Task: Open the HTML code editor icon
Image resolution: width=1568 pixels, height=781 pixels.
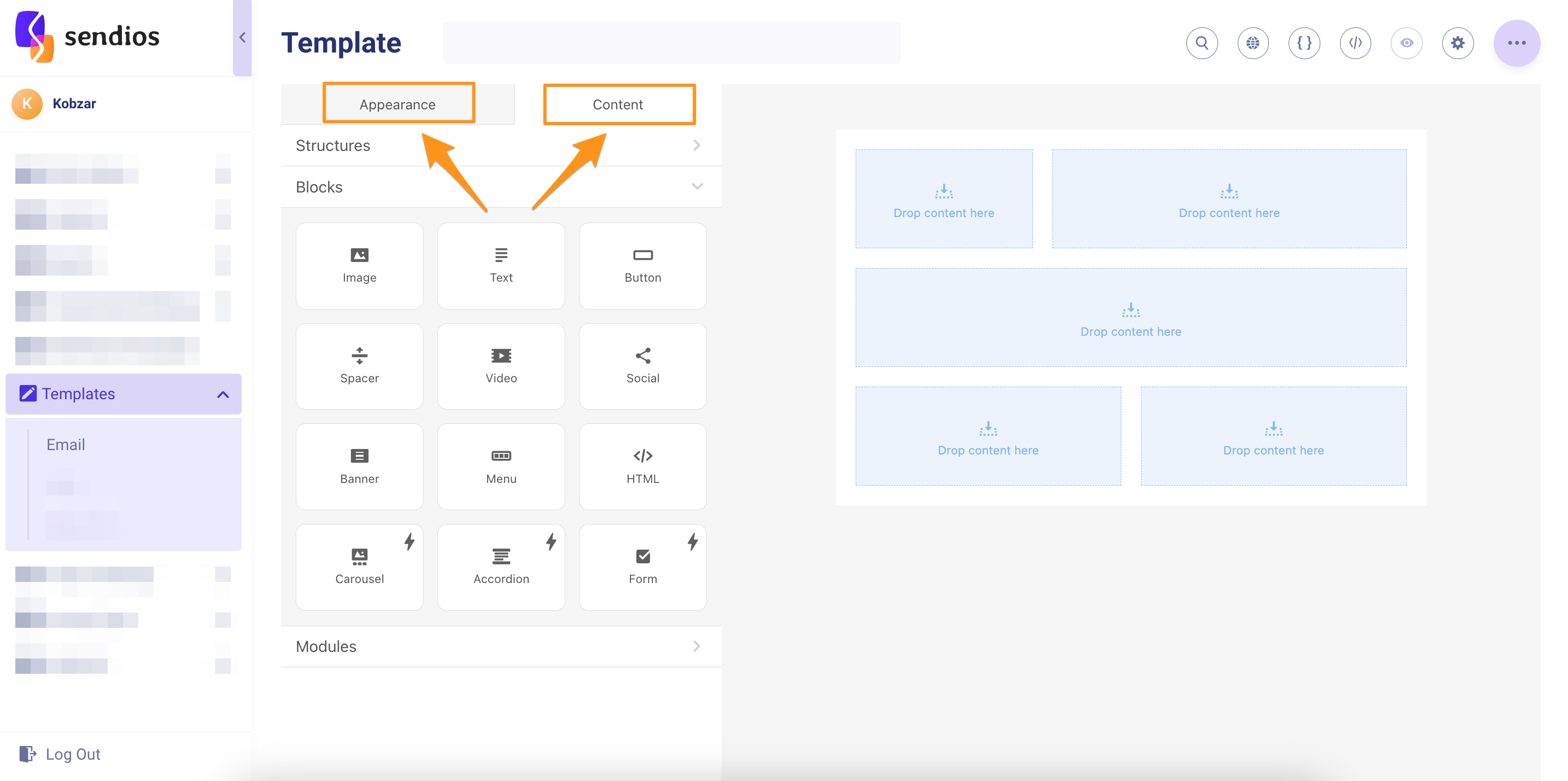Action: tap(1355, 43)
